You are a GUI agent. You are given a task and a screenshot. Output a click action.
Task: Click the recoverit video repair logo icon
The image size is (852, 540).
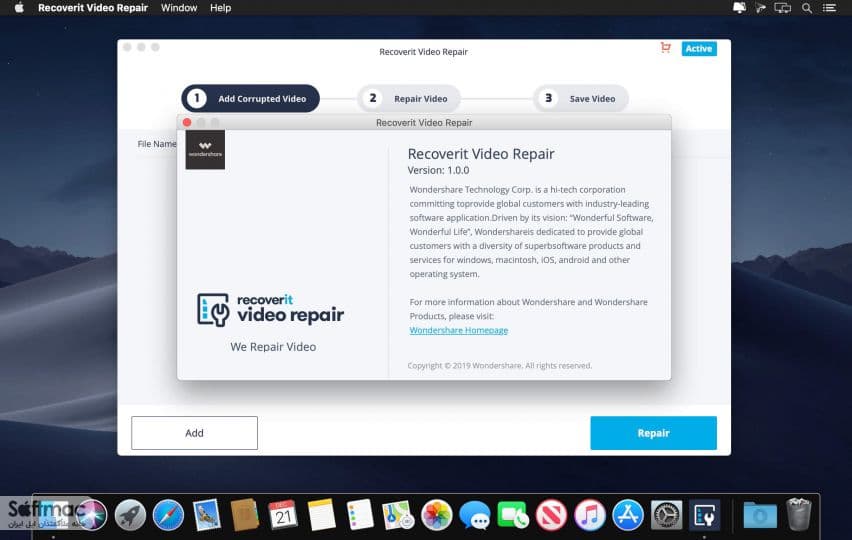coord(213,310)
